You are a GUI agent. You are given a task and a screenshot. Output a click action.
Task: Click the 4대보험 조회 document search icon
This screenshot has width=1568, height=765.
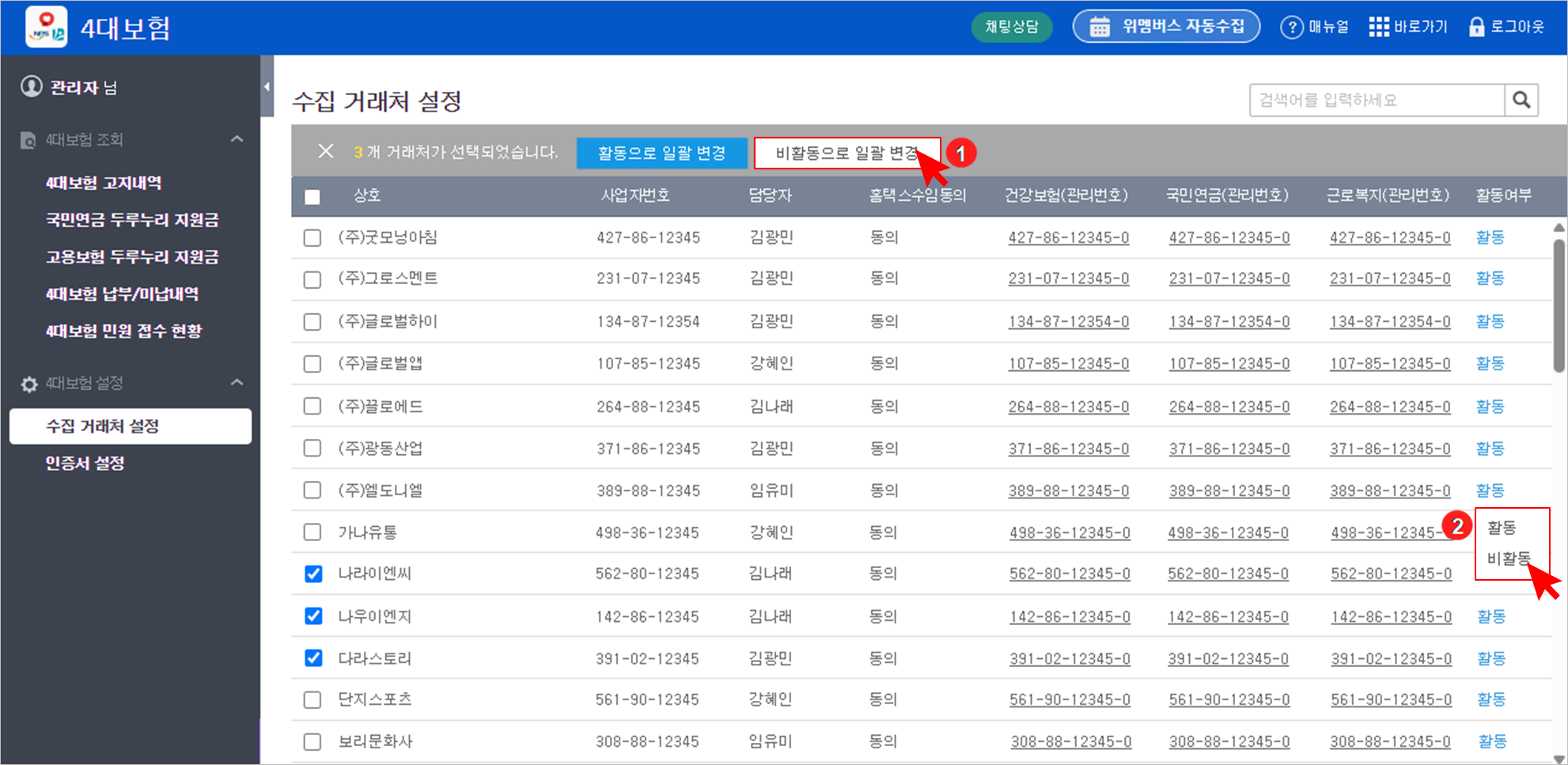click(28, 141)
